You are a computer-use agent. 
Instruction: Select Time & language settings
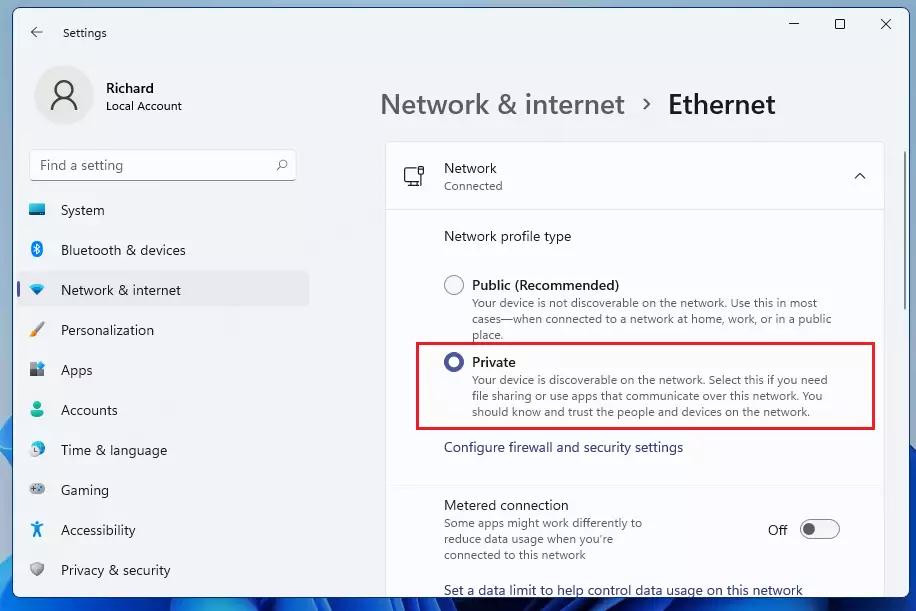[113, 450]
